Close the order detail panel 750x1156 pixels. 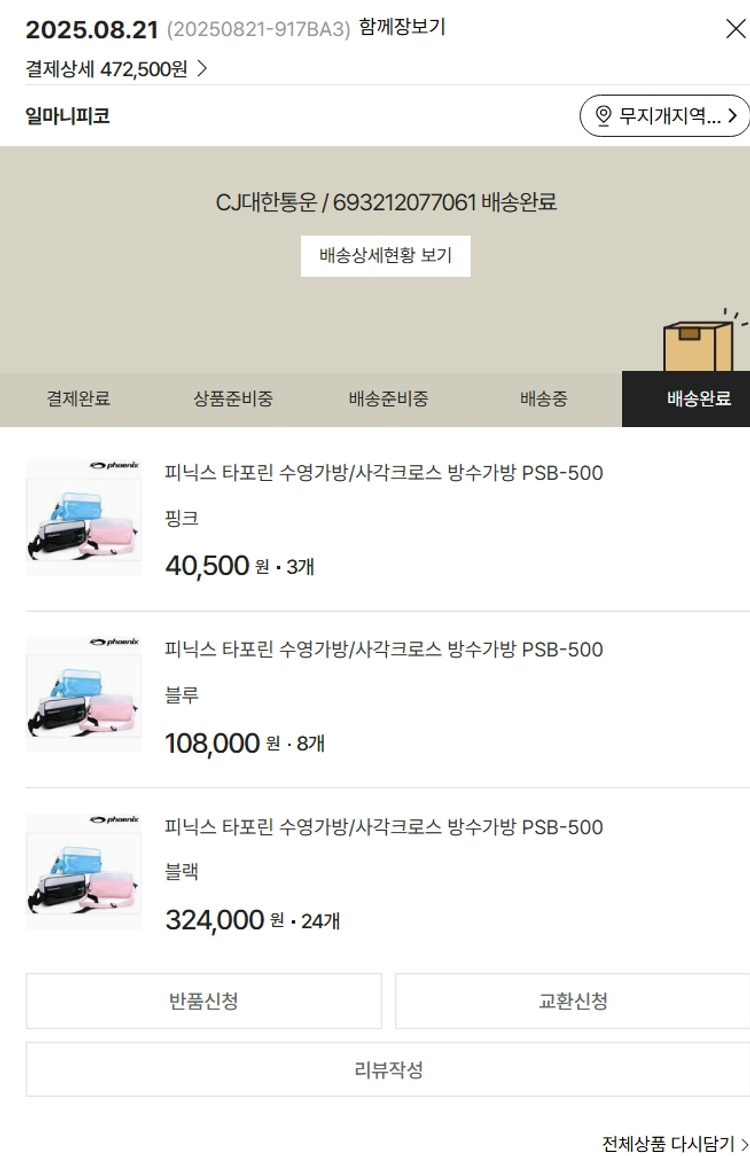point(735,29)
